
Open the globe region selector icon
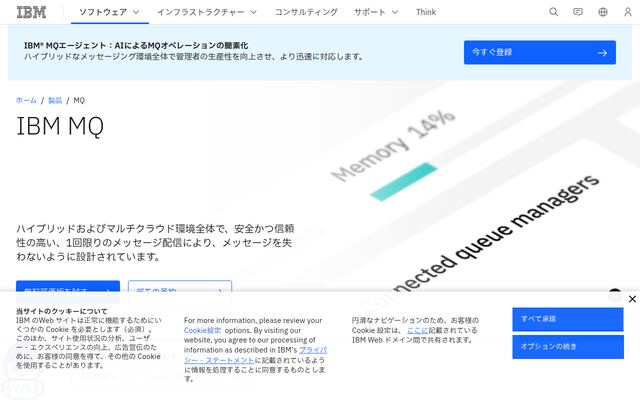pyautogui.click(x=603, y=12)
